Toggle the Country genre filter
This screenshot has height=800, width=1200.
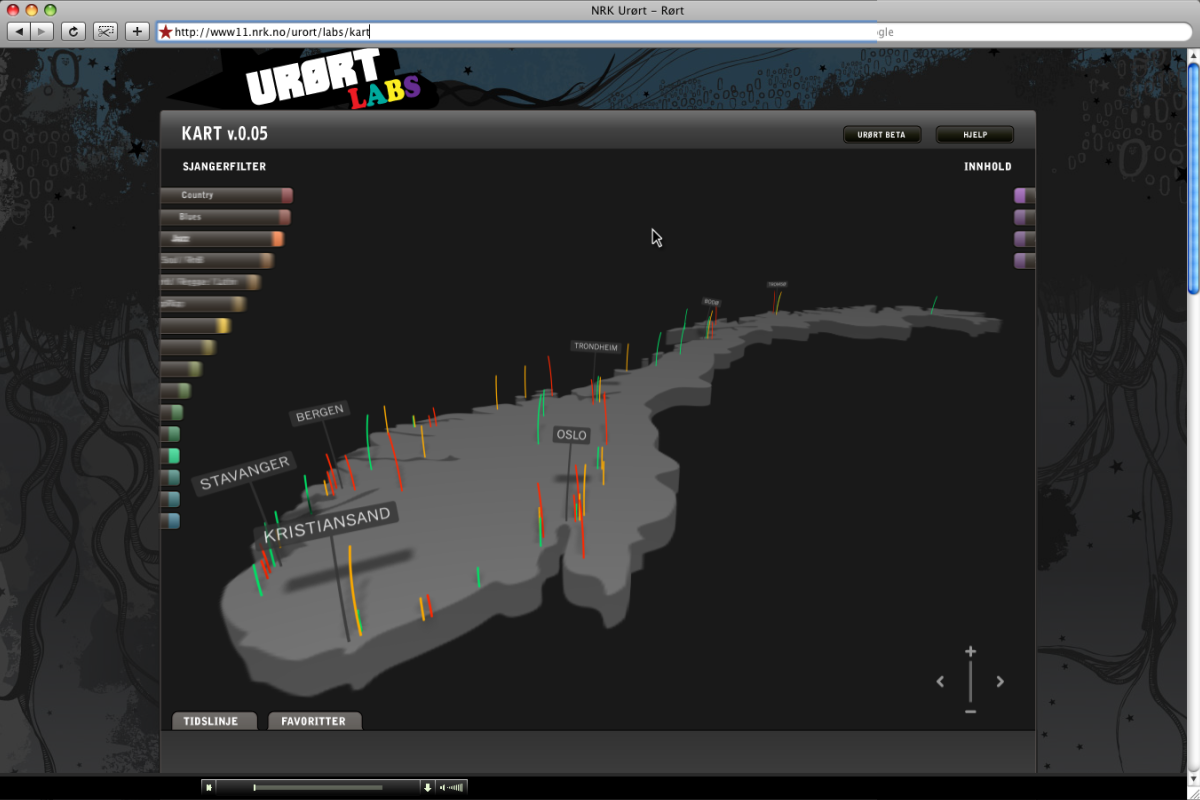tap(226, 195)
